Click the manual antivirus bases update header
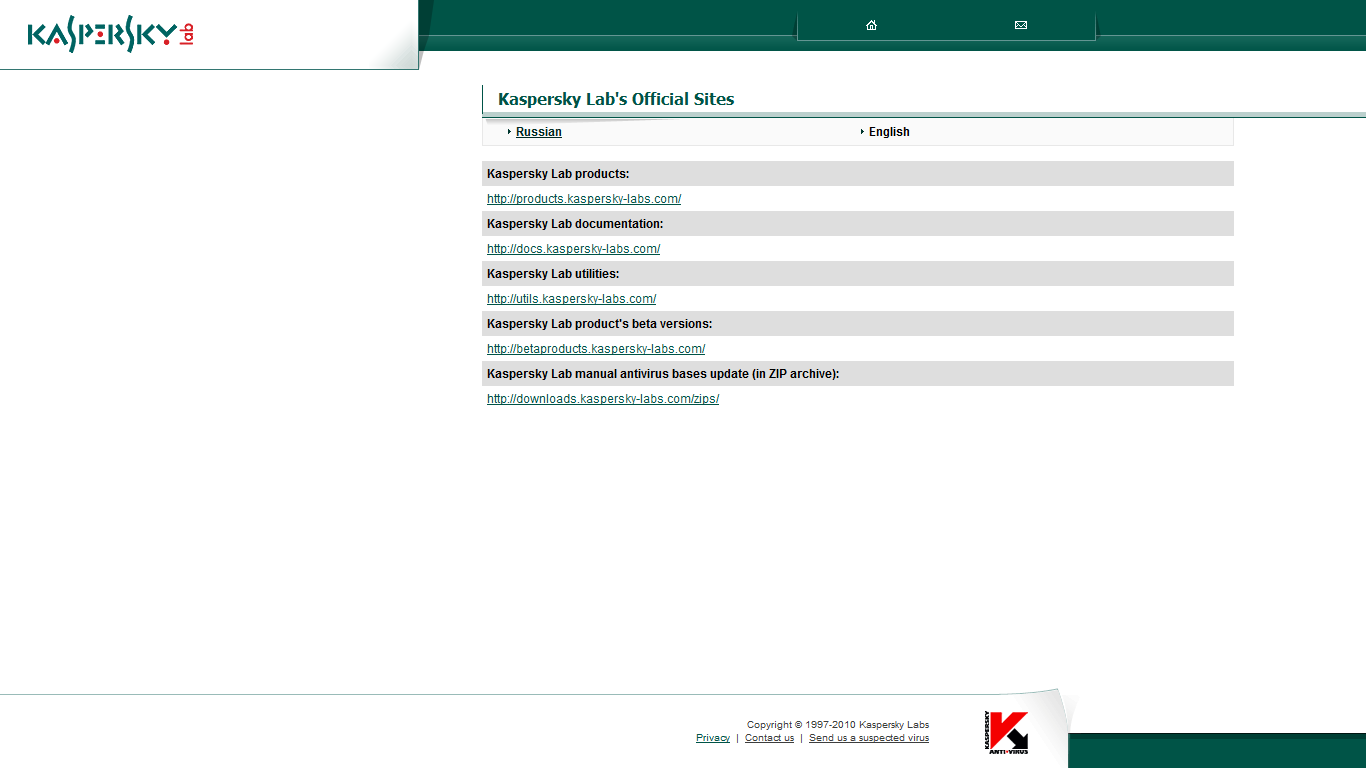Screen dimensions: 1366x768 point(663,374)
